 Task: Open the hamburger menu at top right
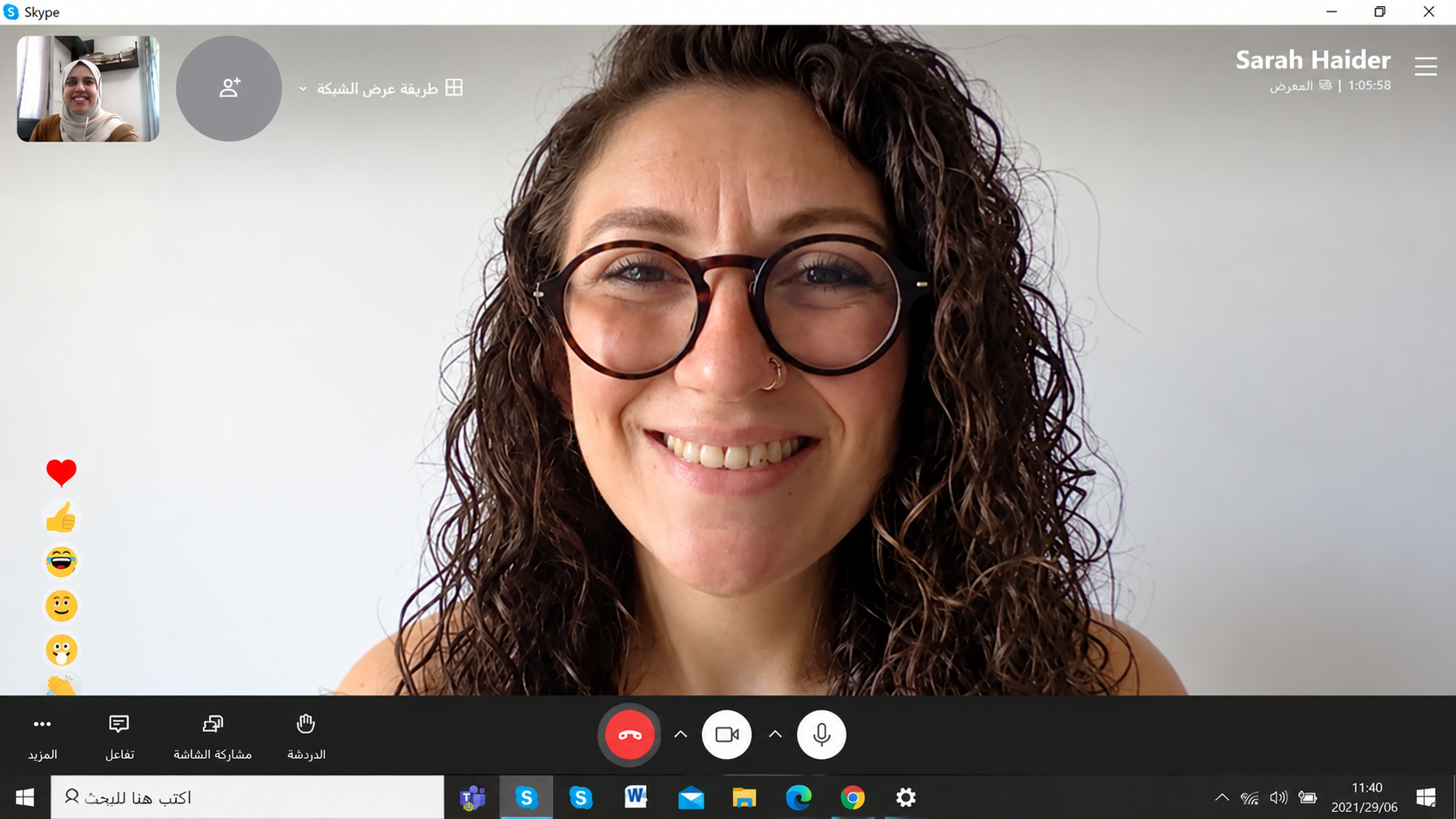pyautogui.click(x=1426, y=66)
